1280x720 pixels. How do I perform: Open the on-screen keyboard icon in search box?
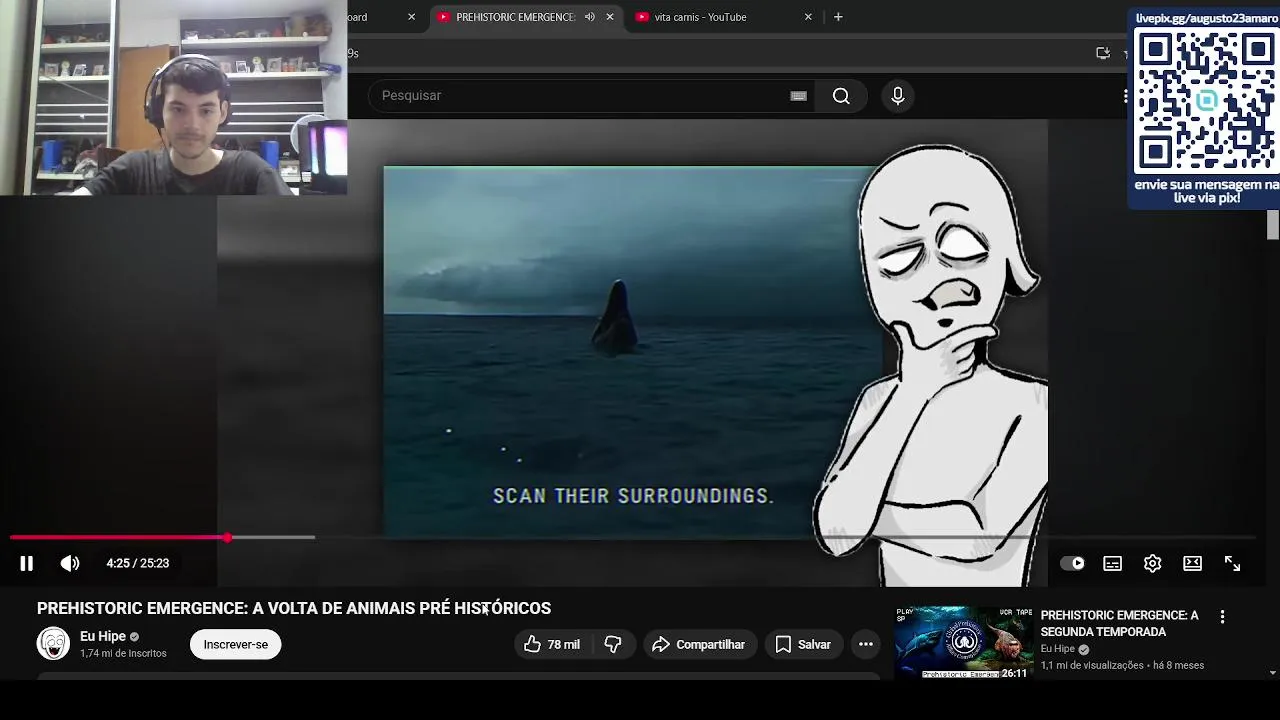tap(798, 96)
